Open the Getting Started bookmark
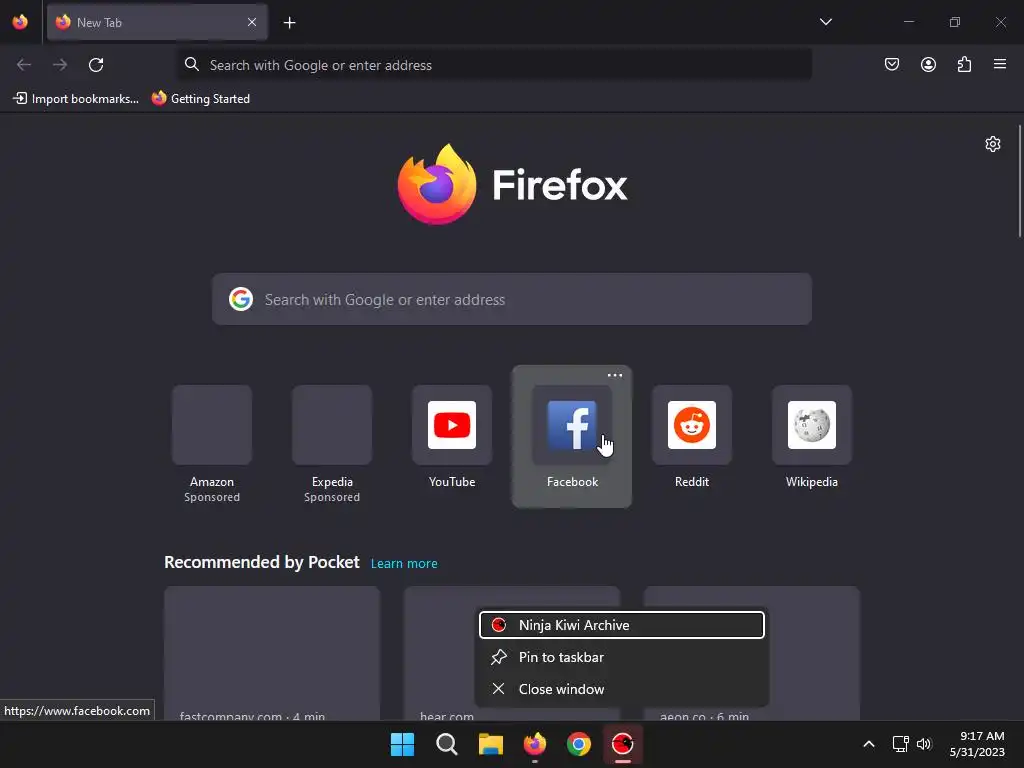The image size is (1024, 768). (200, 99)
